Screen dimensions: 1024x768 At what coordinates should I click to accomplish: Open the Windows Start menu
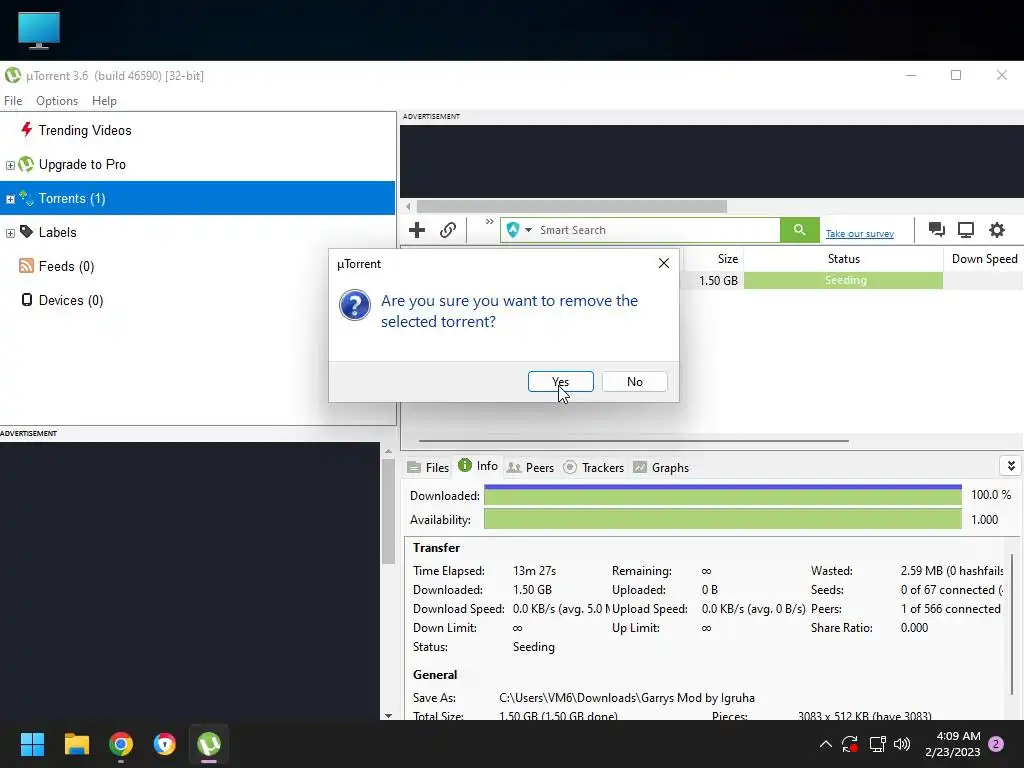[x=32, y=744]
